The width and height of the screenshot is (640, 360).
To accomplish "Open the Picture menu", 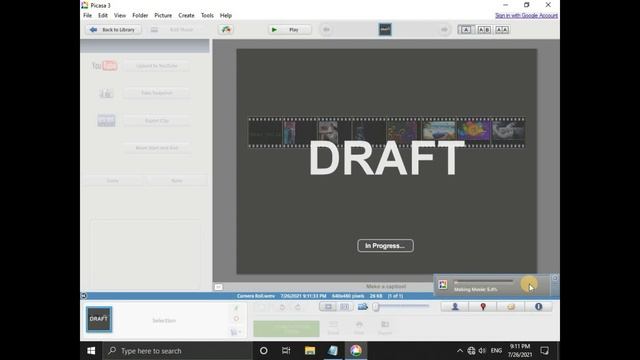I will point(163,16).
